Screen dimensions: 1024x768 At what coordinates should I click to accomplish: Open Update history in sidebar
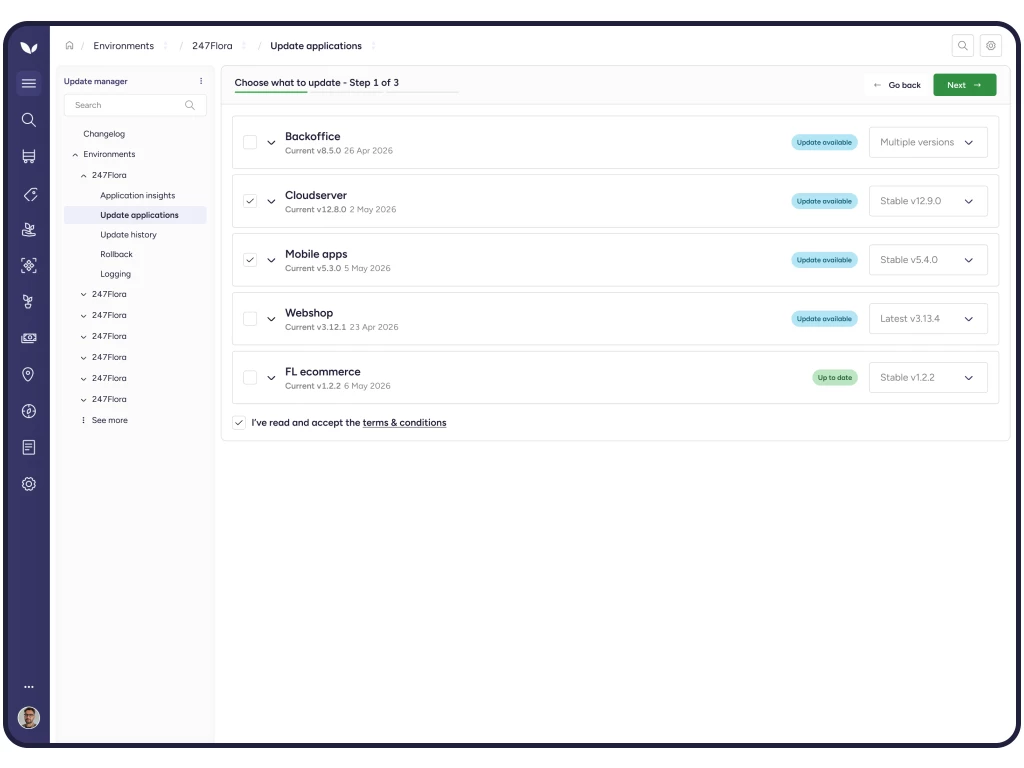pyautogui.click(x=129, y=234)
